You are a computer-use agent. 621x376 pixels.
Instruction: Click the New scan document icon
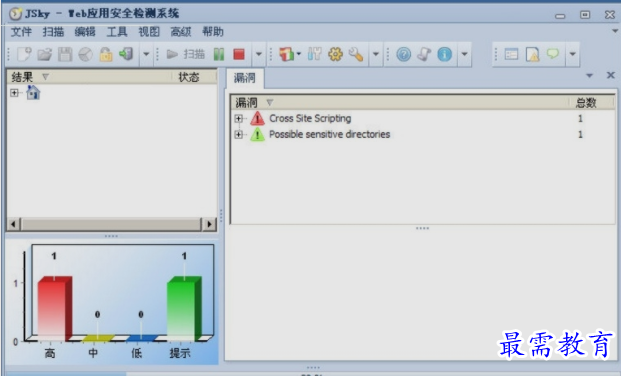pos(24,54)
